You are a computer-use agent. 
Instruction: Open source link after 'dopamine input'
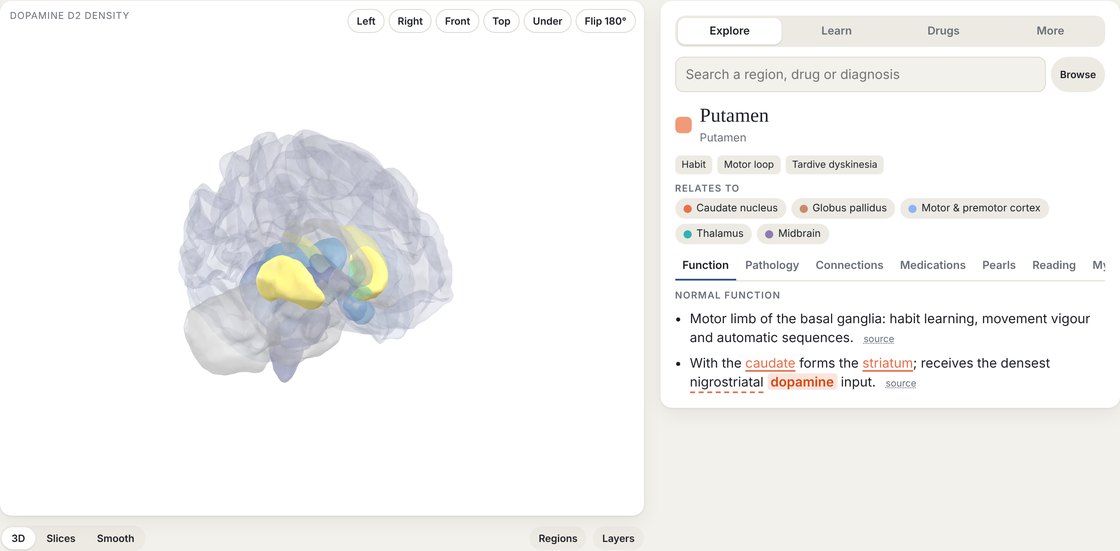(x=900, y=384)
